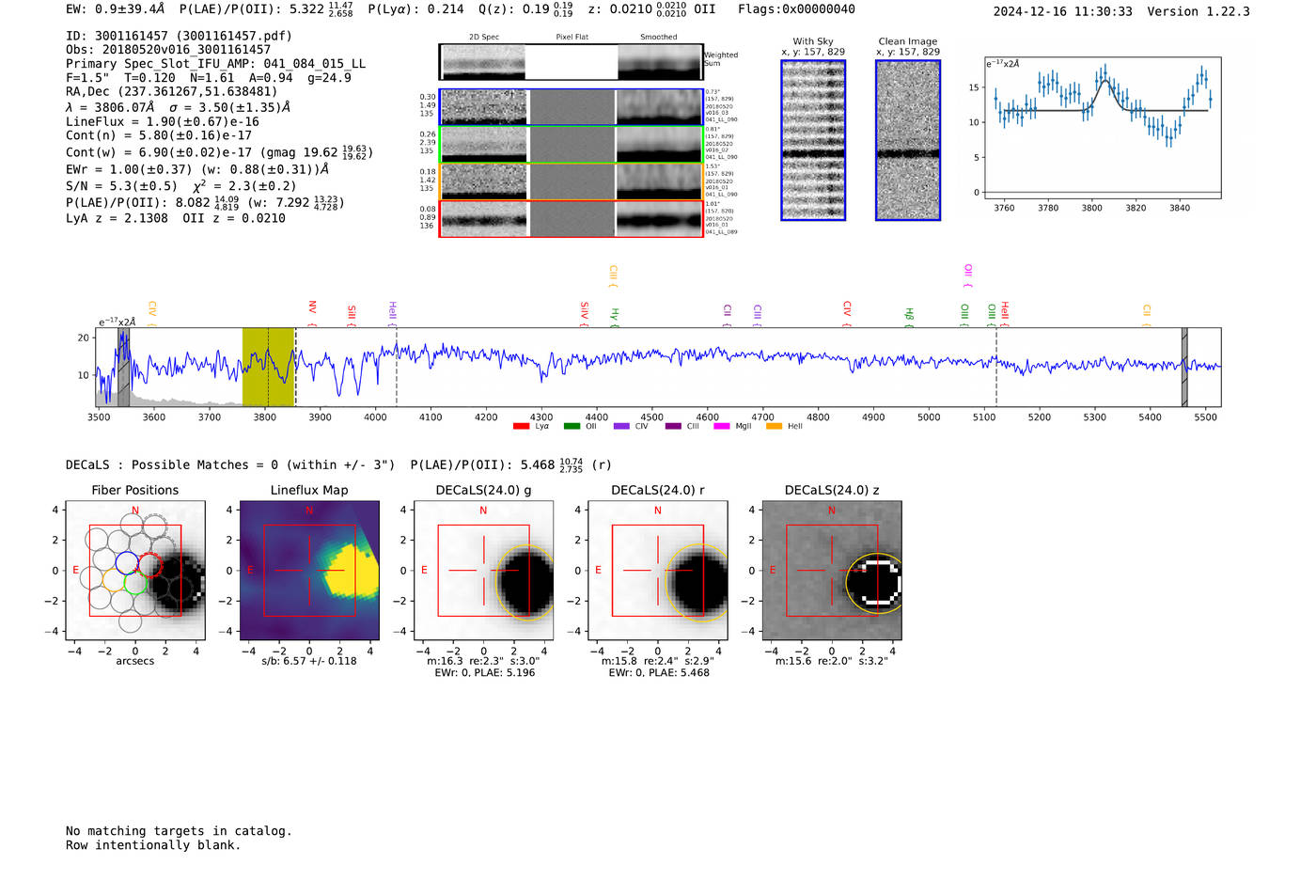The width and height of the screenshot is (1316, 896).
Task: Open the With Sky cutout image
Action: coord(813,140)
